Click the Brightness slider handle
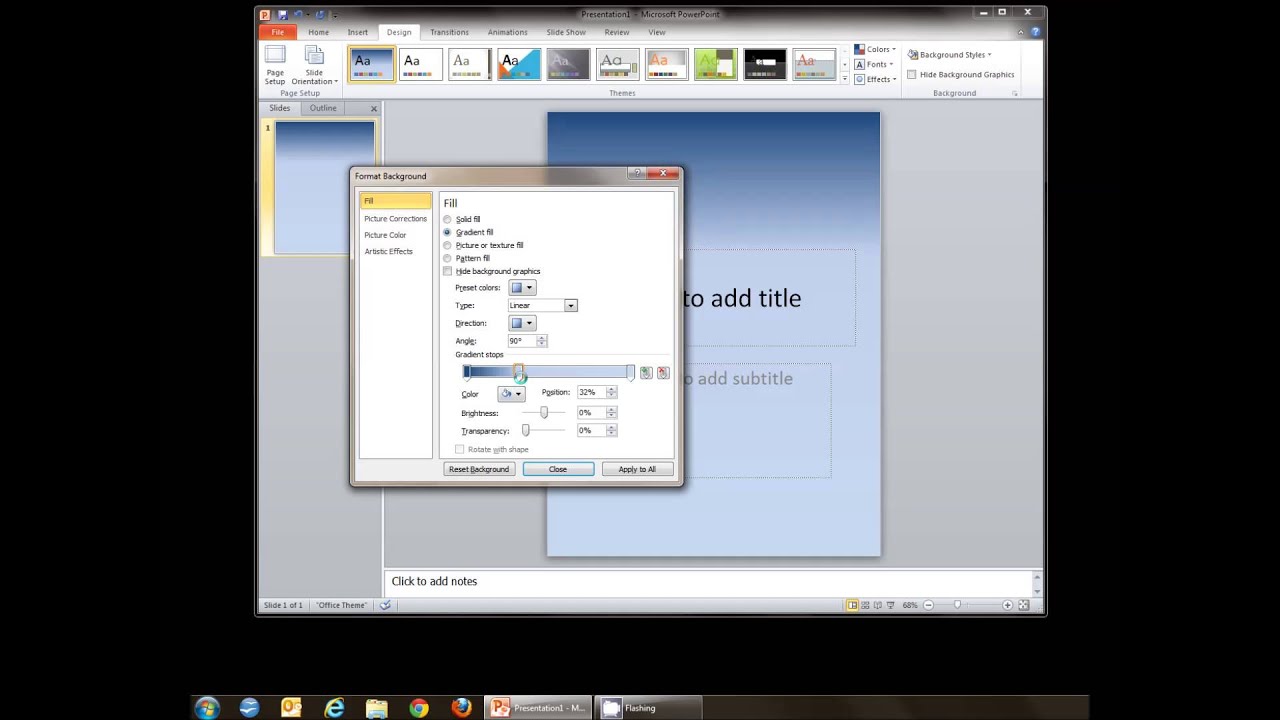The image size is (1280, 720). tap(544, 412)
